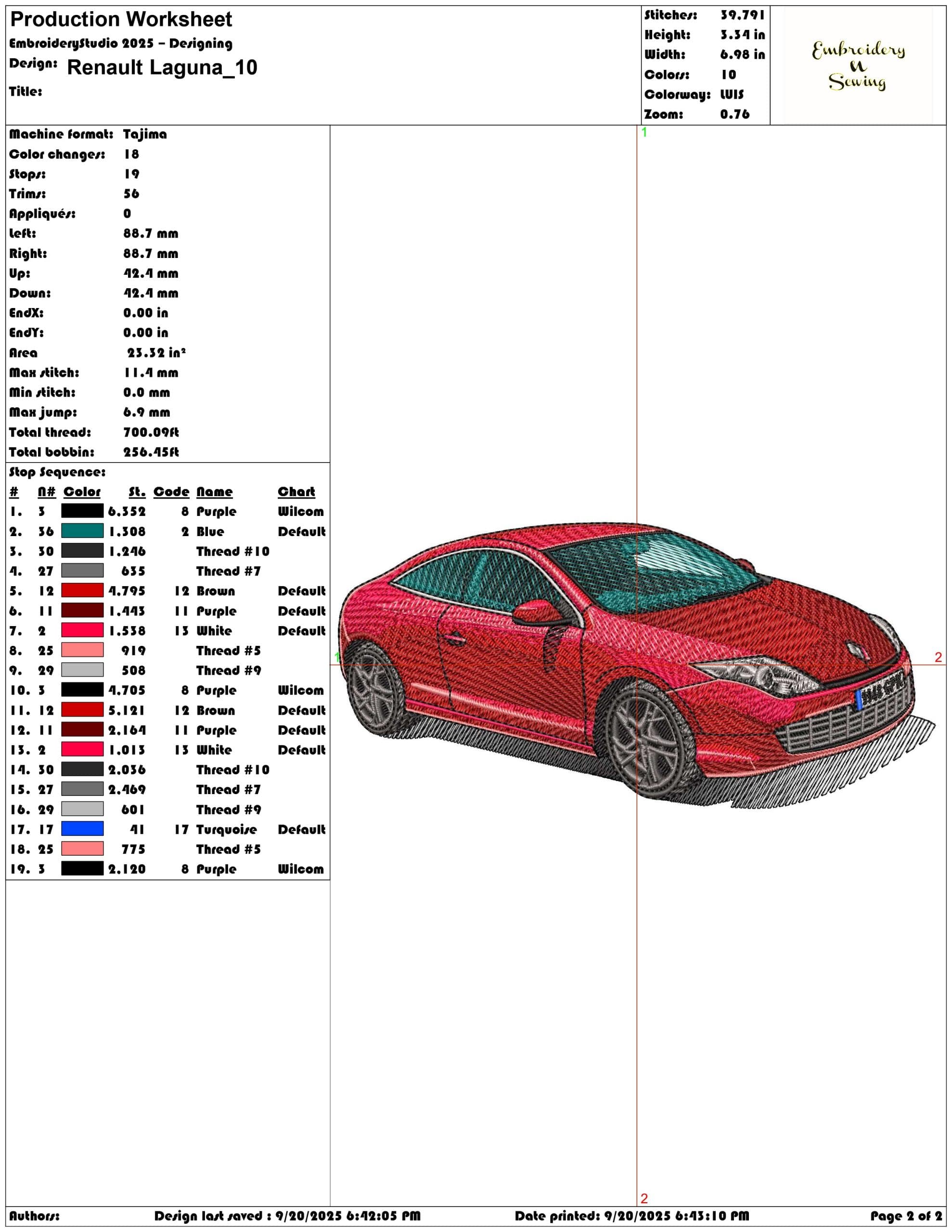Click stitch count '2.469' in stop 15
The width and height of the screenshot is (952, 1232).
coord(127,789)
